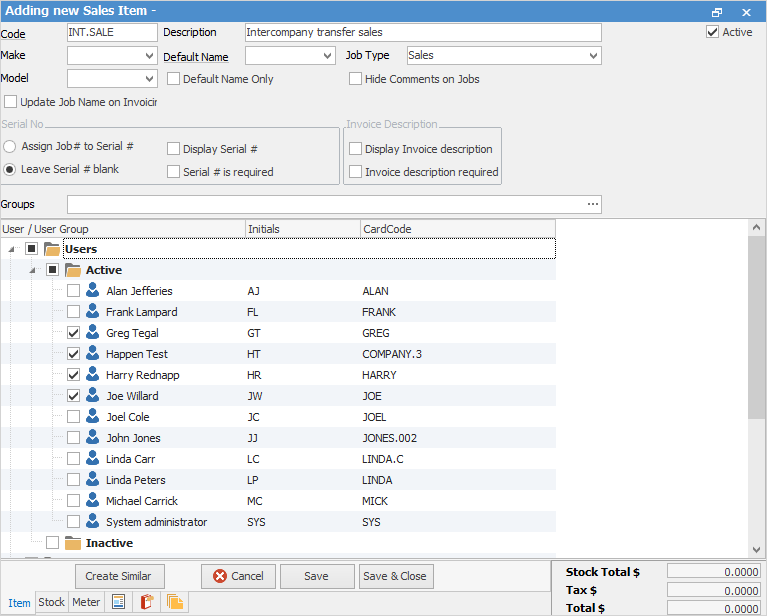Click into the Description text field
The image size is (767, 616).
click(422, 33)
